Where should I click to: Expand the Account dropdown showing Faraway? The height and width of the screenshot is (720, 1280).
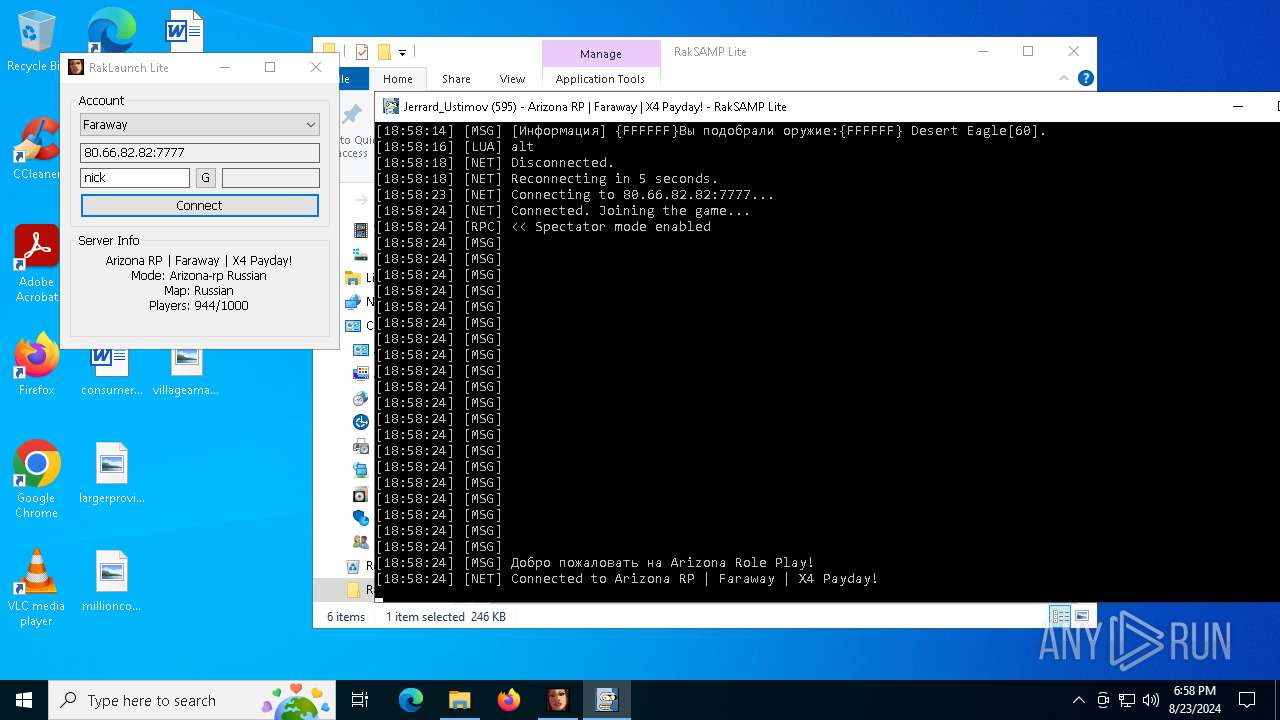[200, 125]
